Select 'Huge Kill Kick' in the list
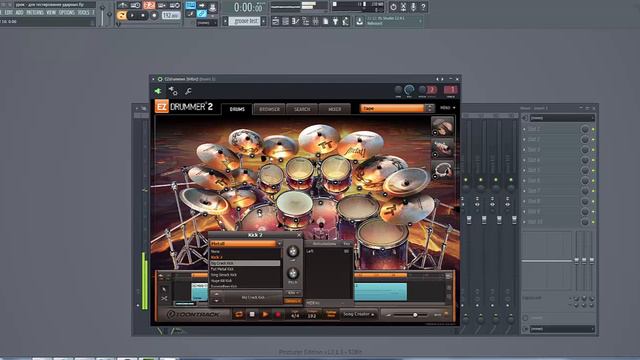 pos(245,281)
